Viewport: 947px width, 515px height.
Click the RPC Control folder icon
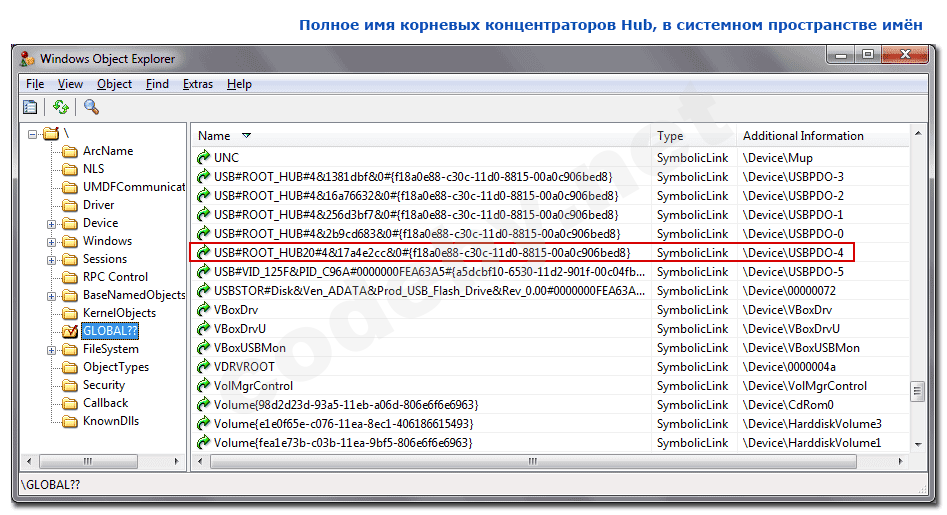pyautogui.click(x=71, y=277)
